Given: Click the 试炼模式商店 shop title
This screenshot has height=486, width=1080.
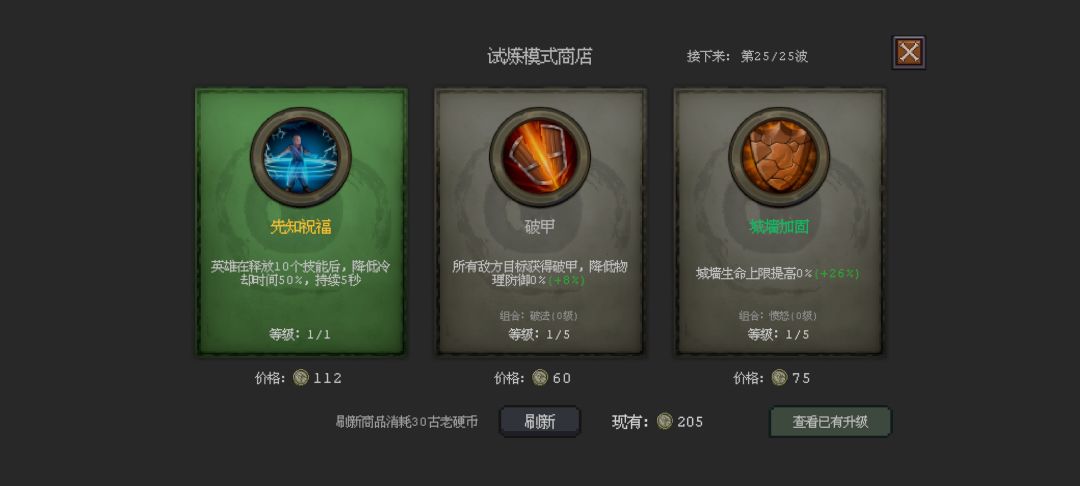Looking at the screenshot, I should tap(539, 56).
